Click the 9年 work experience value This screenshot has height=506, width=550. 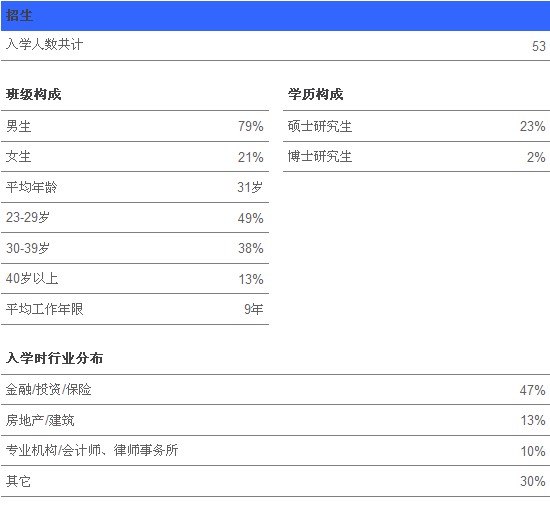[x=254, y=309]
